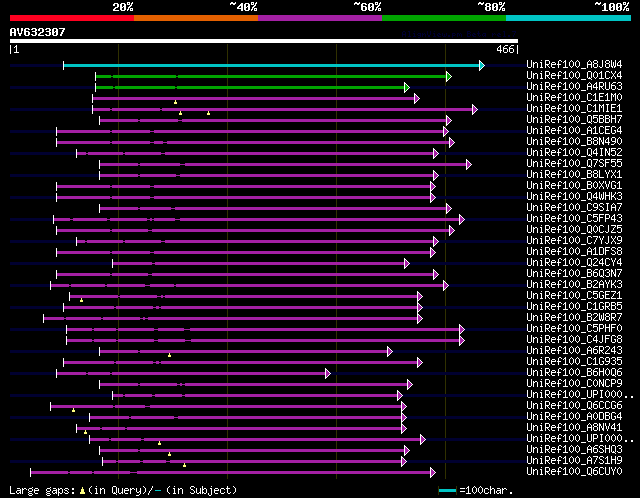This screenshot has width=640, height=498.
Task: Click the cyan ~100% color scale segment
Action: click(569, 18)
